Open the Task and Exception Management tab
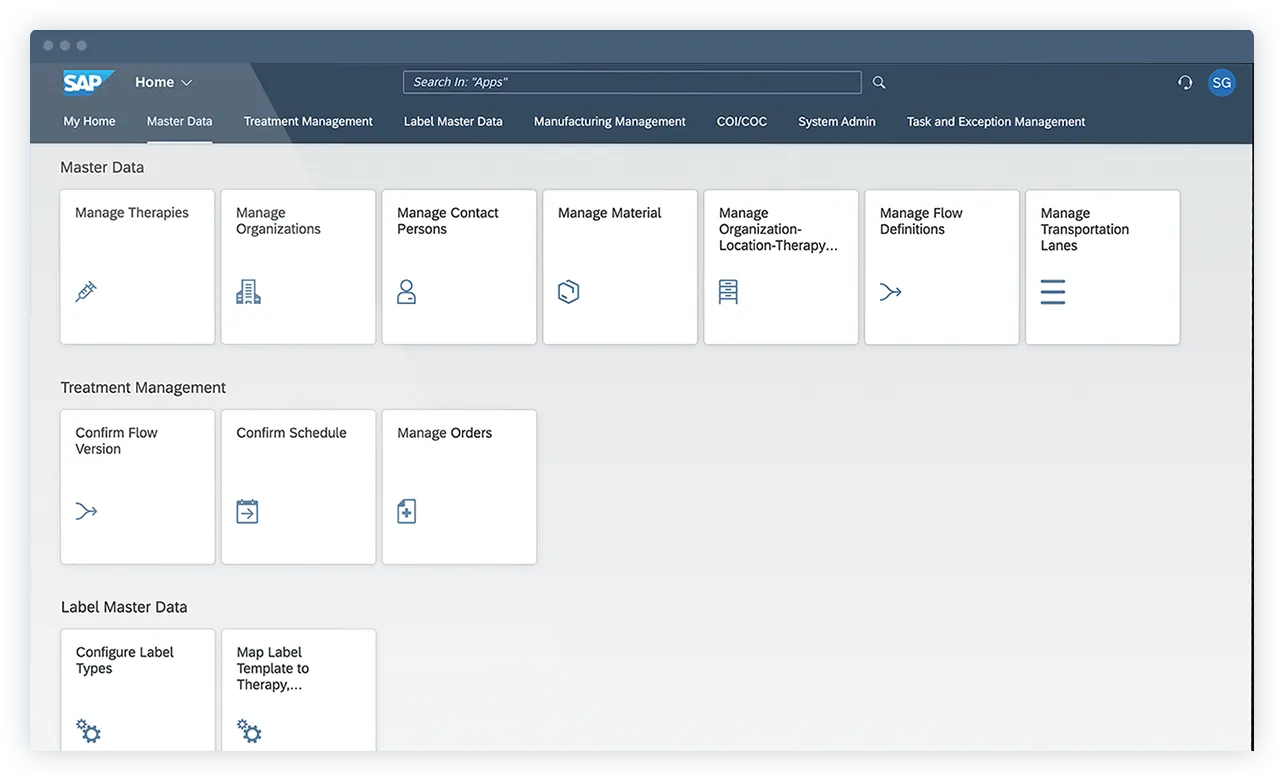Image resolution: width=1284 pixels, height=780 pixels. point(995,121)
